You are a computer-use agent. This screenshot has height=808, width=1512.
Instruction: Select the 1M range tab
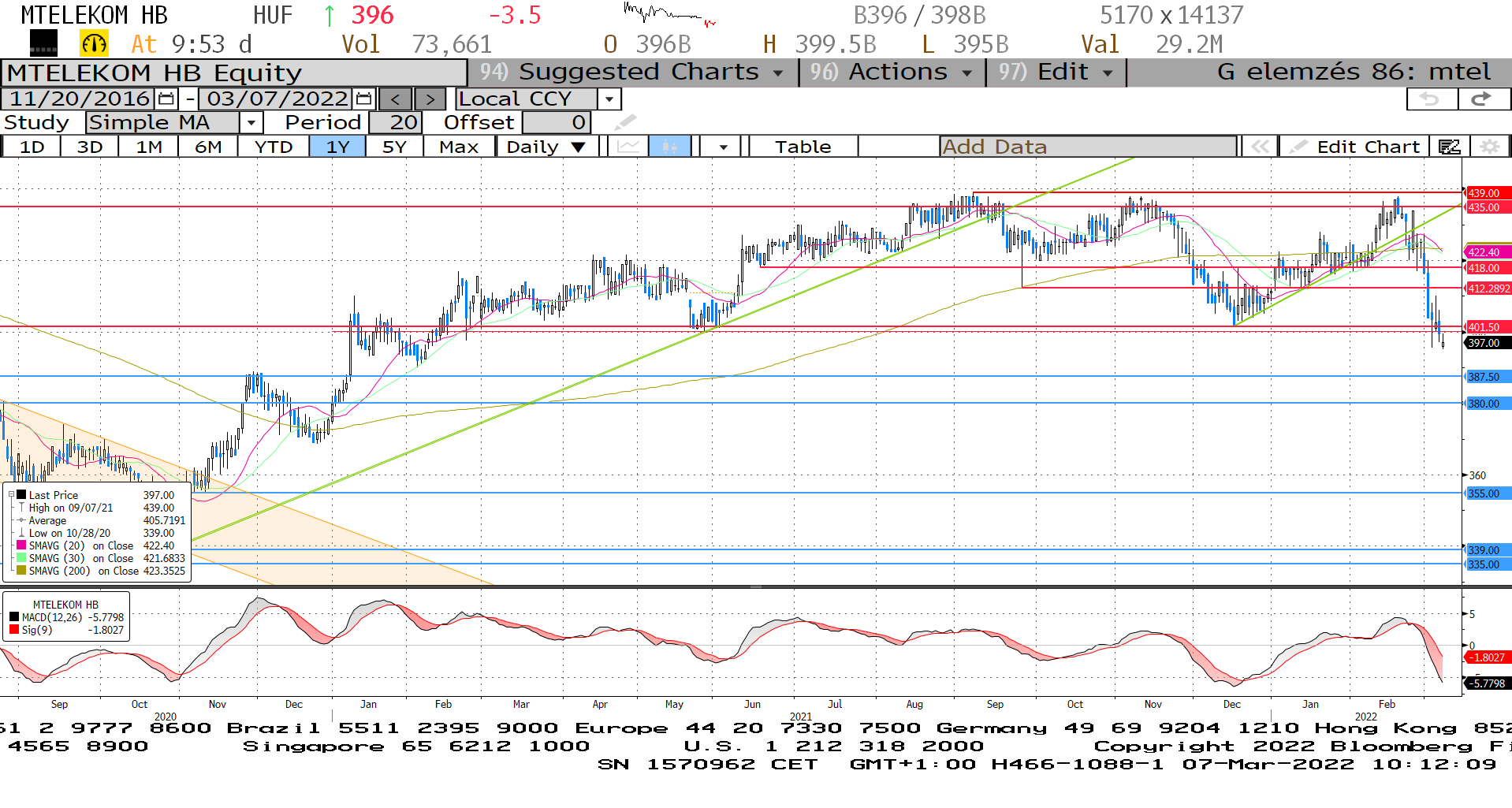(149, 147)
